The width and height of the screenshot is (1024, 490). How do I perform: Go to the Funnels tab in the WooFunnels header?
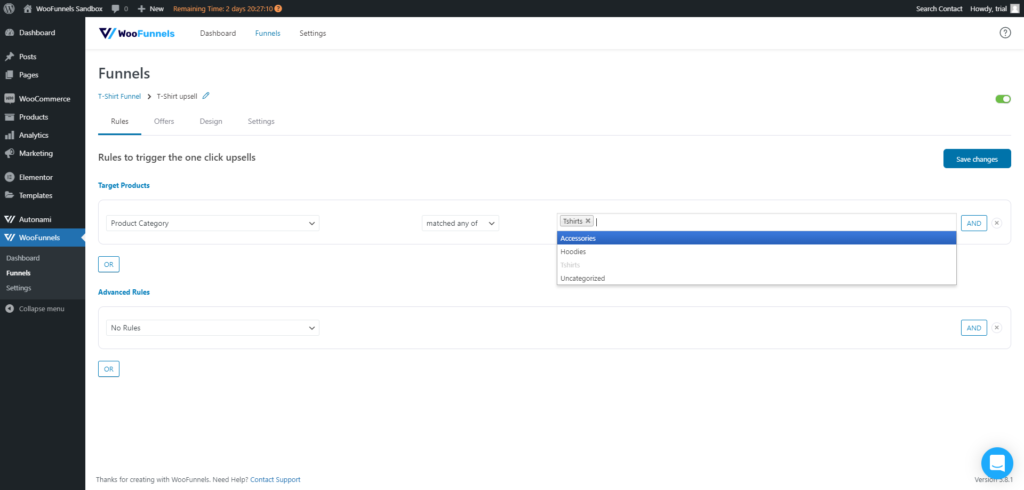(268, 33)
